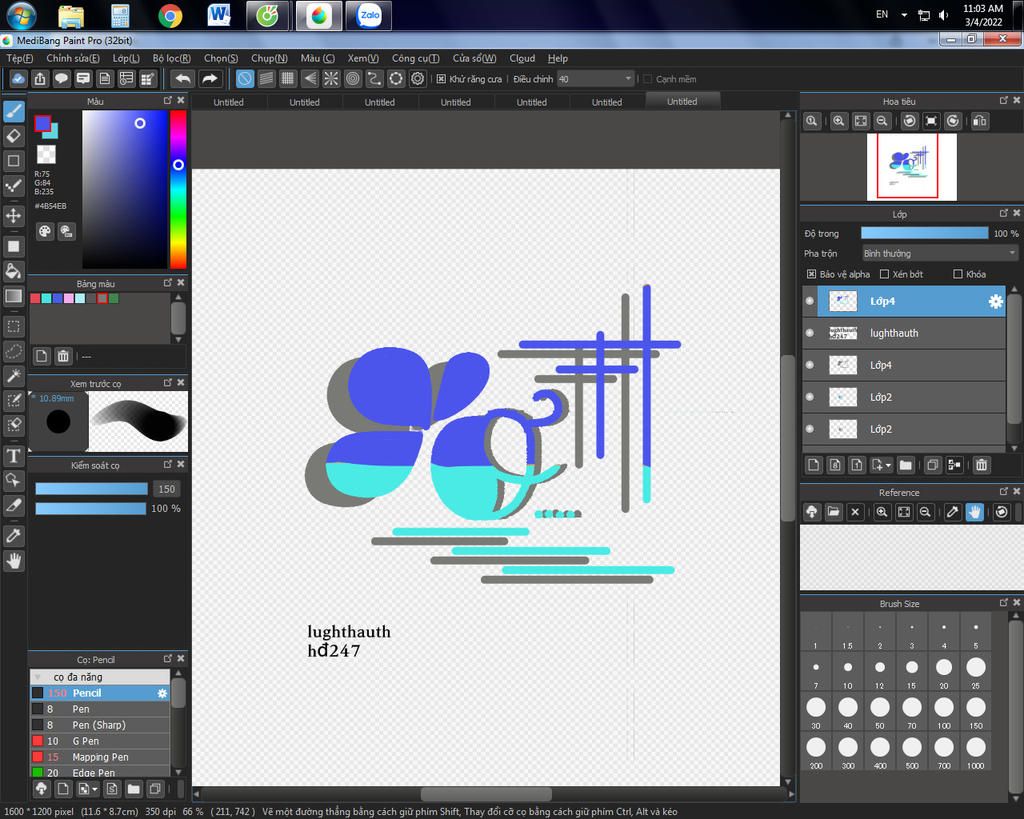Delete layer using the trash icon
Screen dimensions: 1024x819
pyautogui.click(x=982, y=465)
